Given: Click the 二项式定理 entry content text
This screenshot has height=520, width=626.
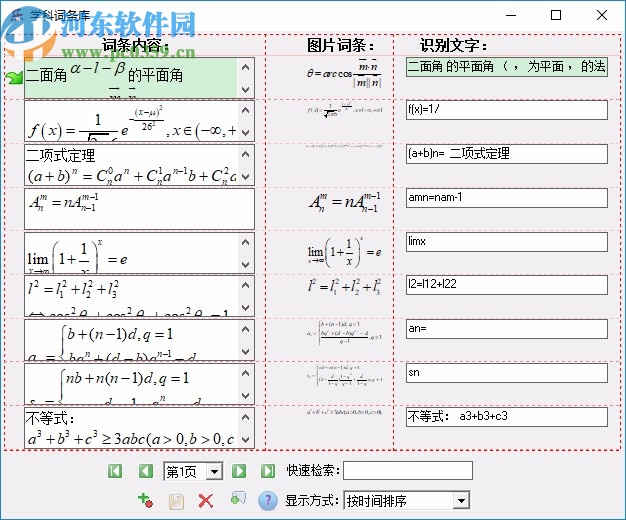Looking at the screenshot, I should [x=61, y=155].
